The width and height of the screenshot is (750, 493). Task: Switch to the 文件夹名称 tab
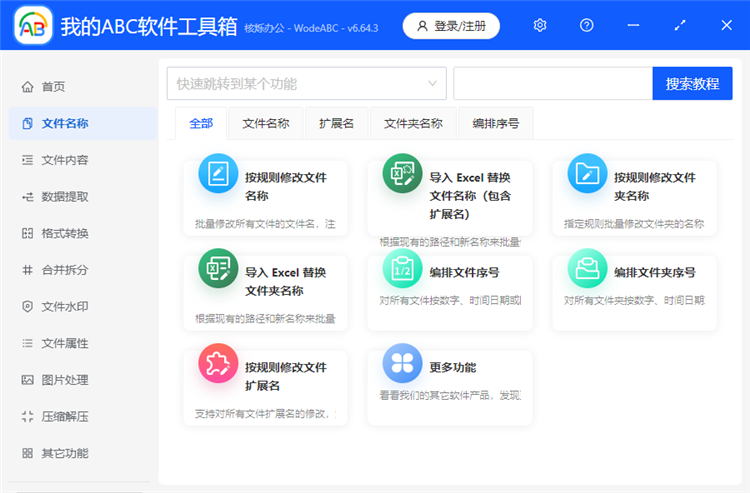(413, 123)
